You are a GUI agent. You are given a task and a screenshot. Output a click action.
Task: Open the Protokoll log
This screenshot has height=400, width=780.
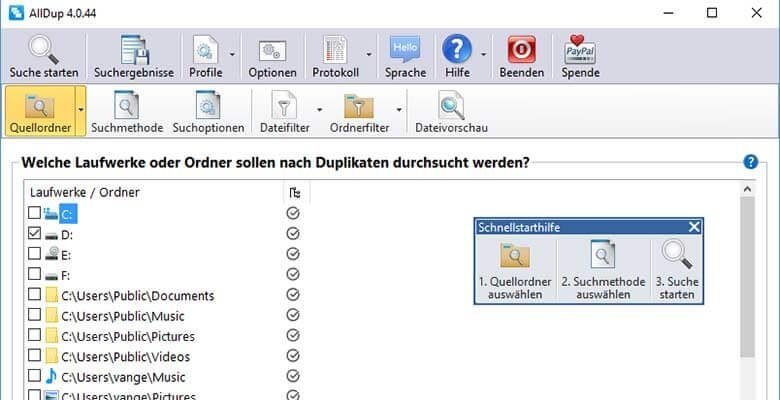[x=335, y=57]
